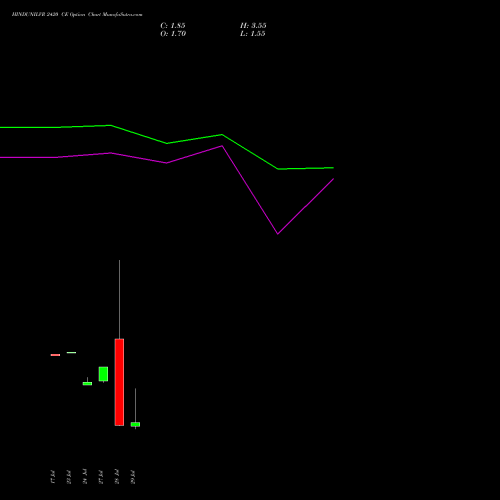Viewport: 500px width, 500px height.
Task: Click the high value 'H: 3.55'
Action: point(253,26)
